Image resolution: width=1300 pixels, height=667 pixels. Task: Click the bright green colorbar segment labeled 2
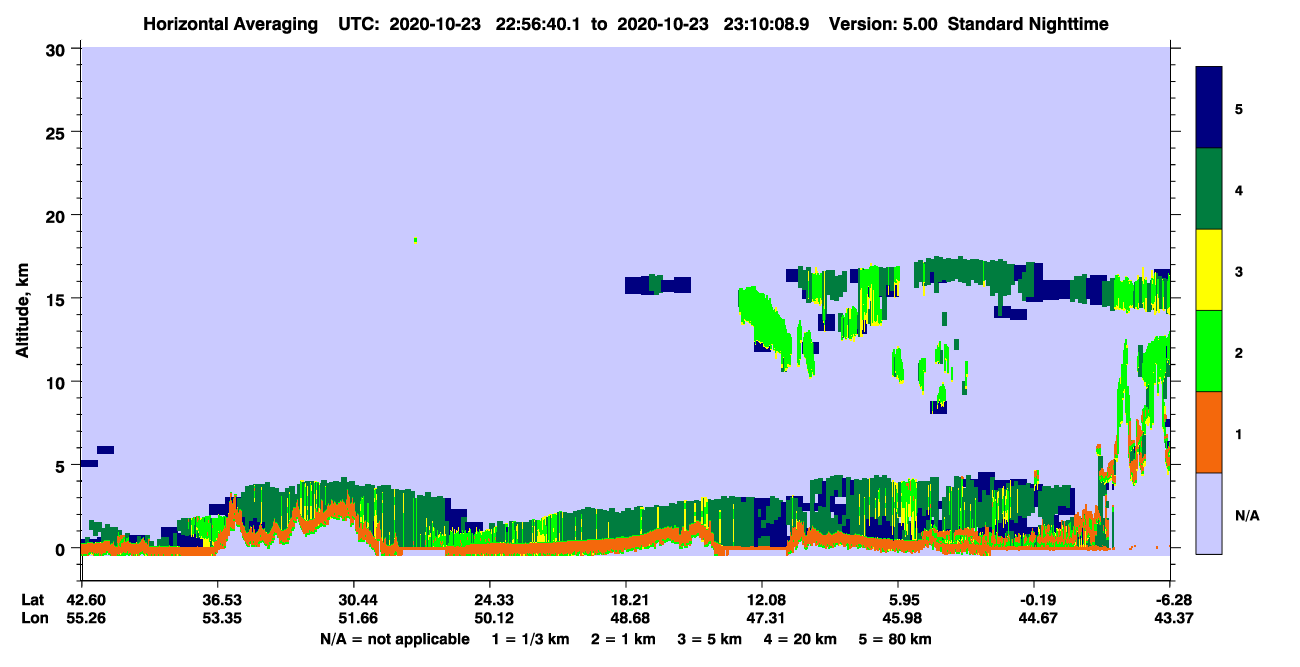[1209, 351]
